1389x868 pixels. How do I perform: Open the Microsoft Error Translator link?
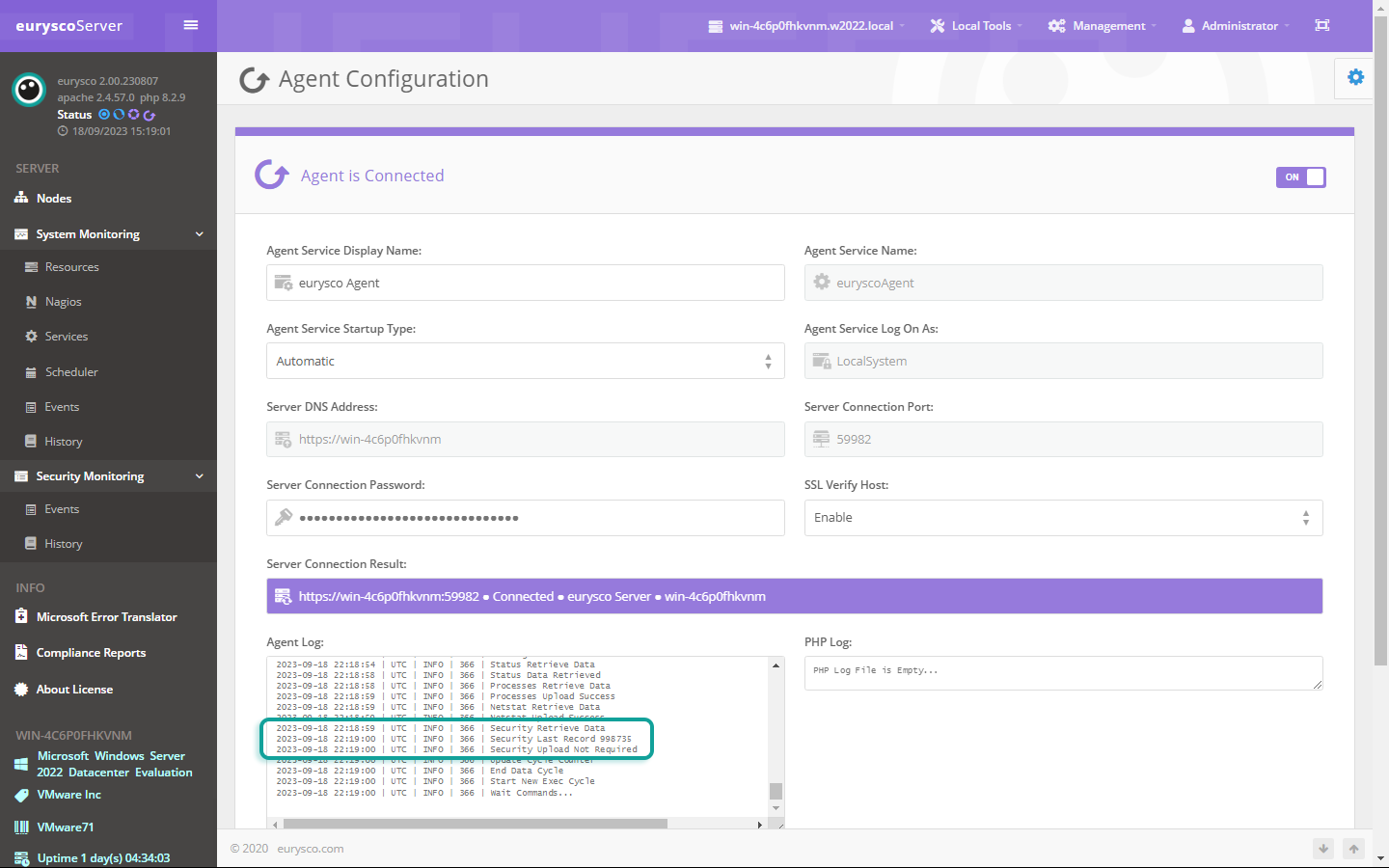coord(107,617)
